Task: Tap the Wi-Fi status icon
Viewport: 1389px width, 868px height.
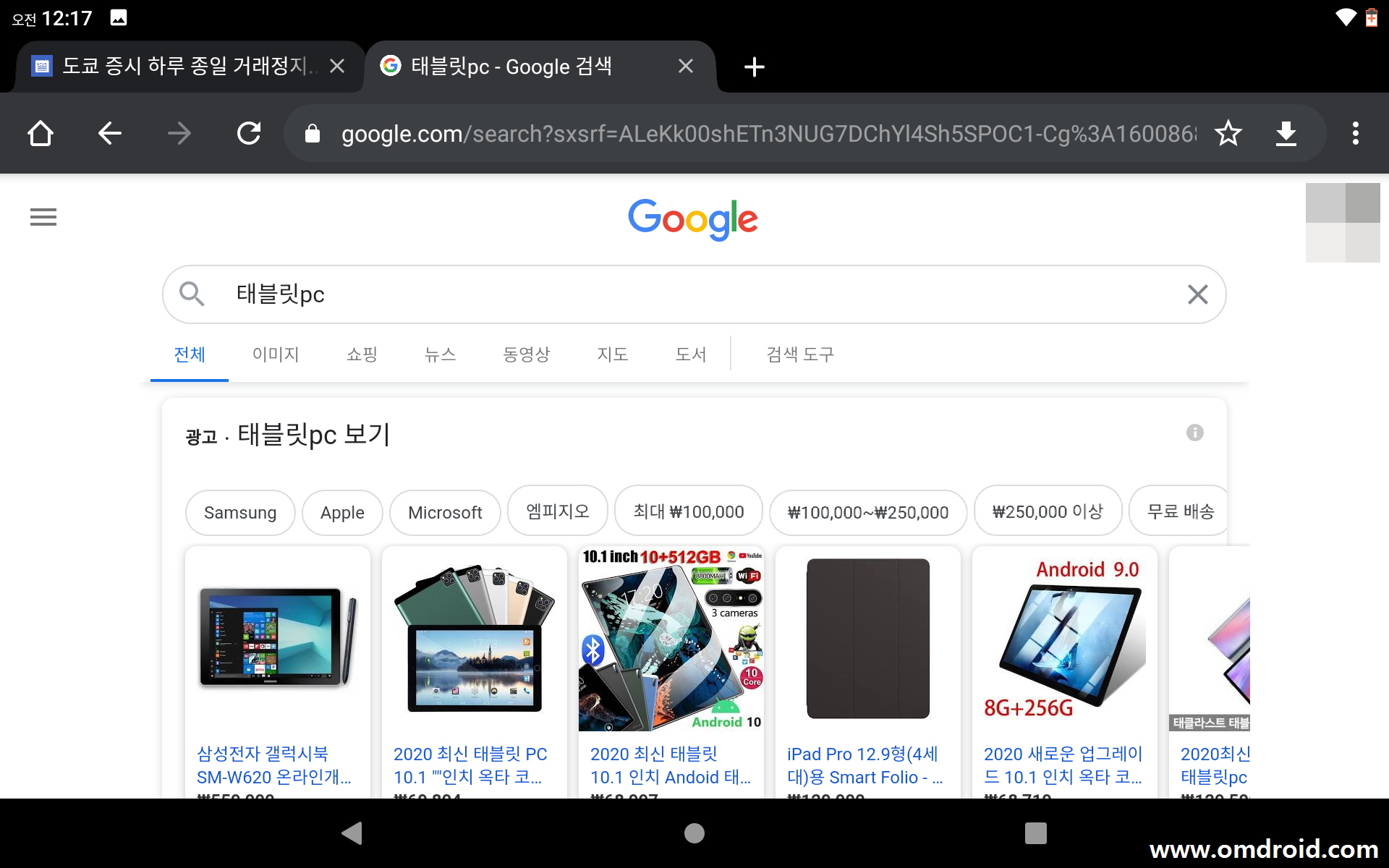Action: [1346, 17]
